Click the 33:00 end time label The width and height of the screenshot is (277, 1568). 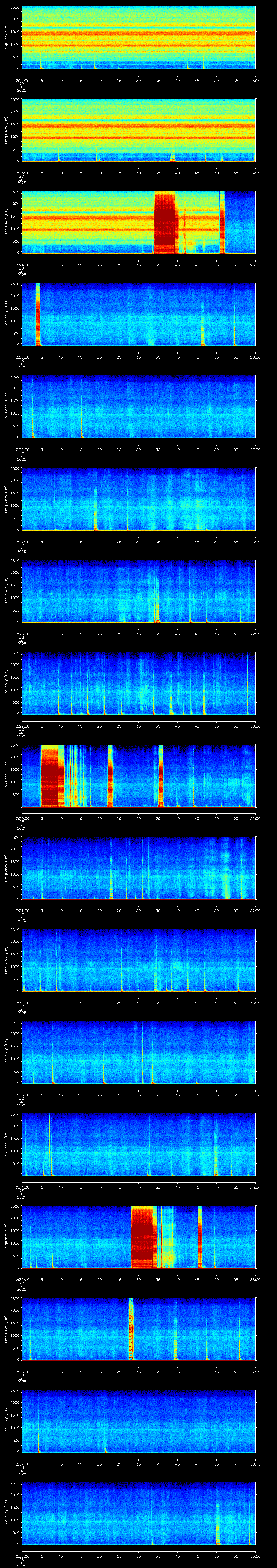255,1003
